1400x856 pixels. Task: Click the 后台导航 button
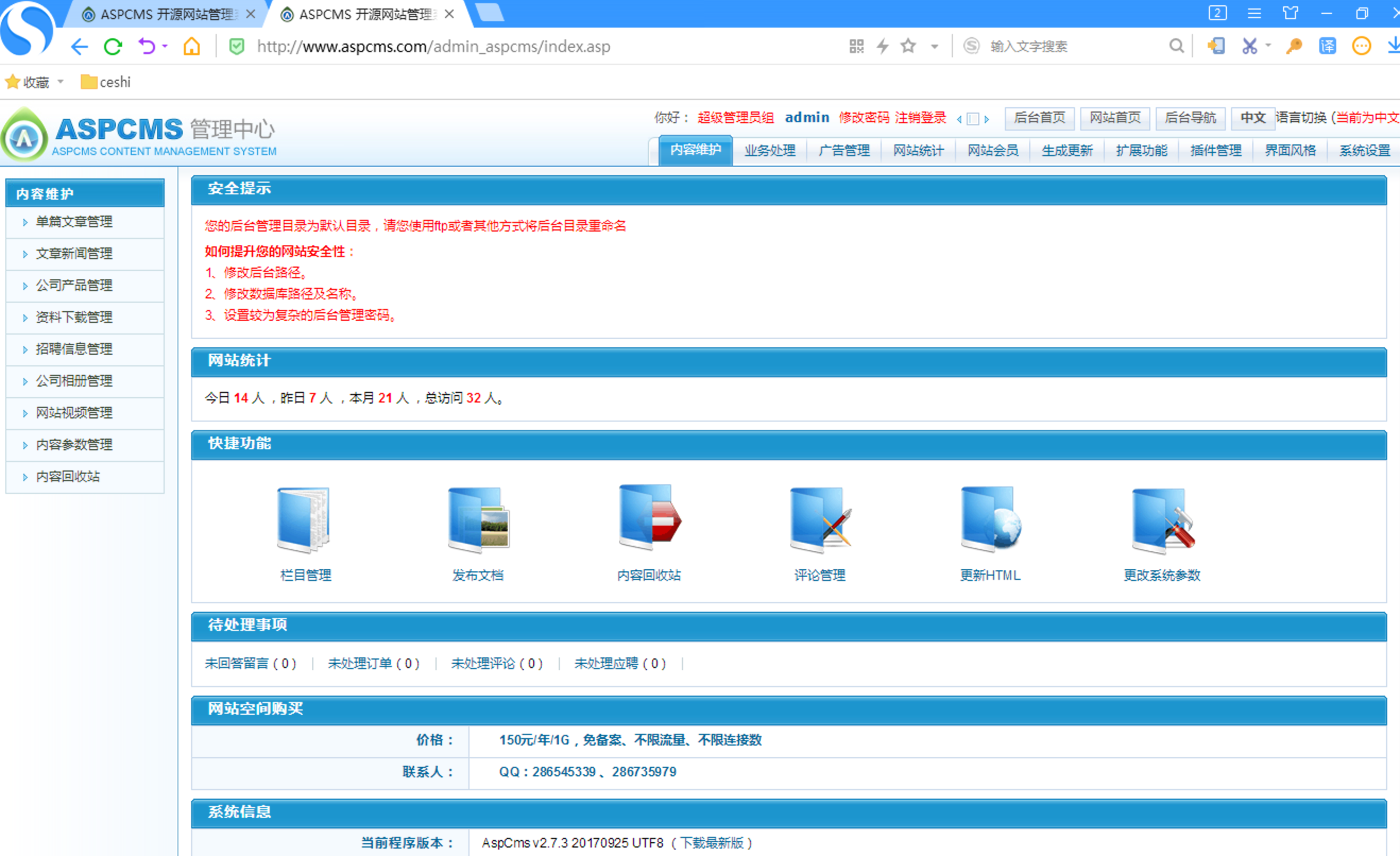tap(1190, 118)
